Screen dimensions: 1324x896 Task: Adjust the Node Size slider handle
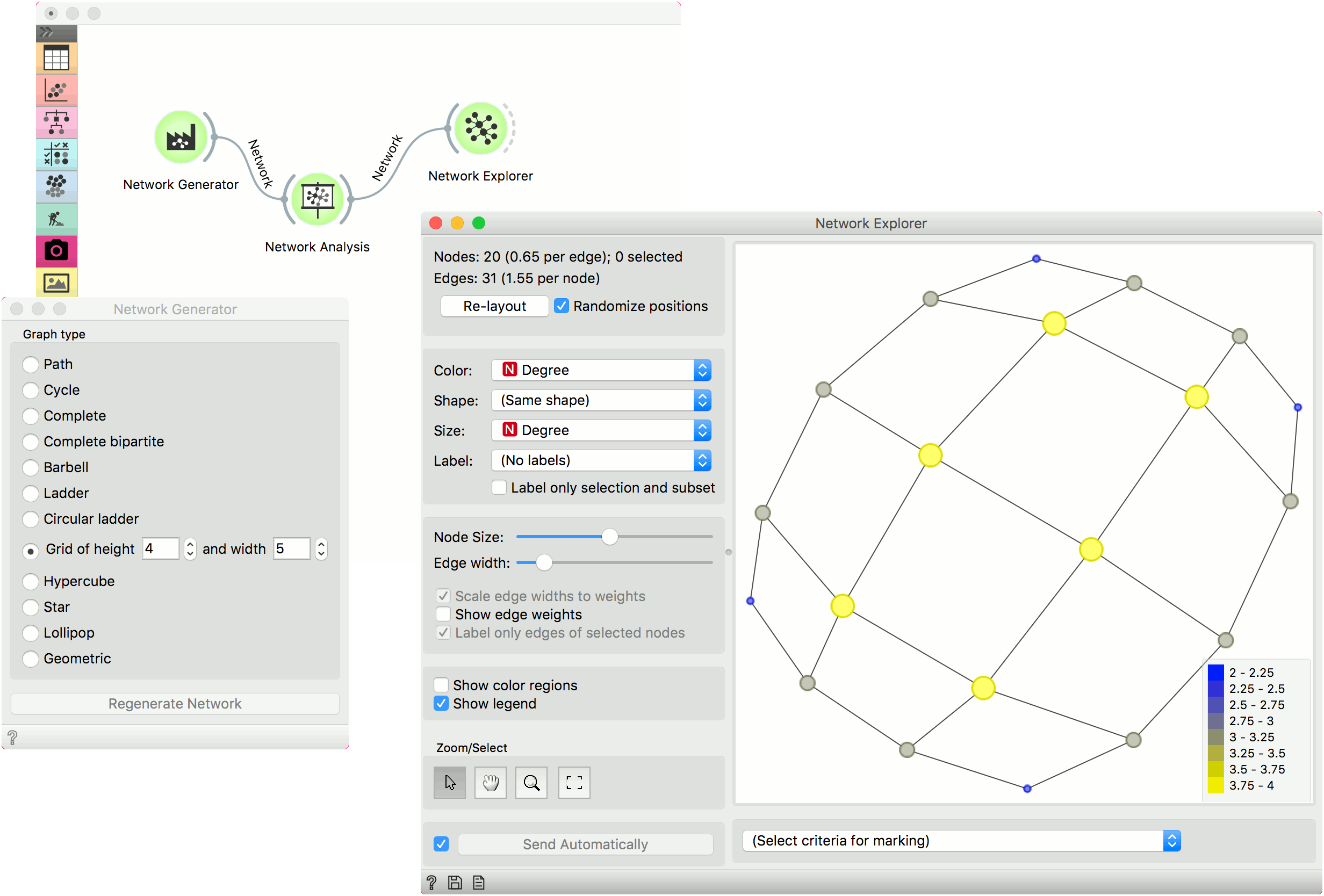pos(609,537)
